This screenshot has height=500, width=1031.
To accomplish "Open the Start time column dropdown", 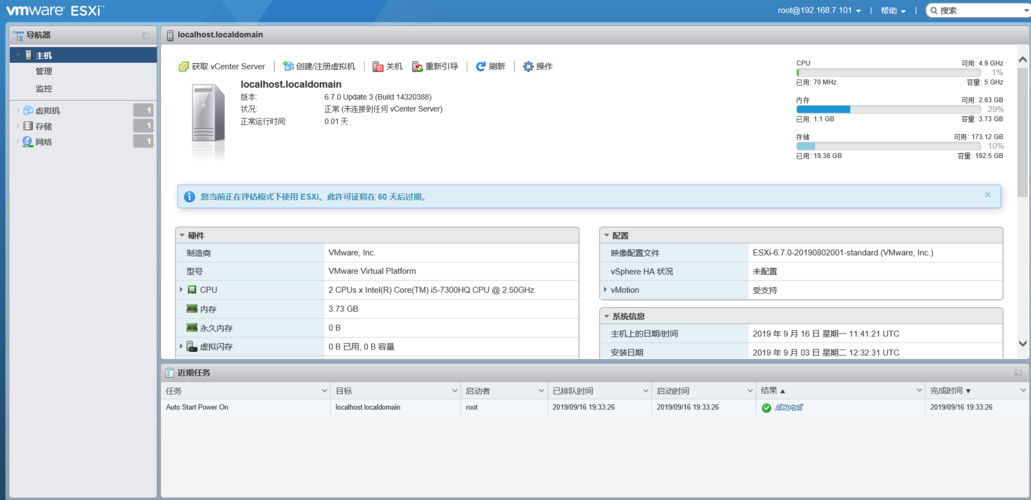I will coord(750,391).
